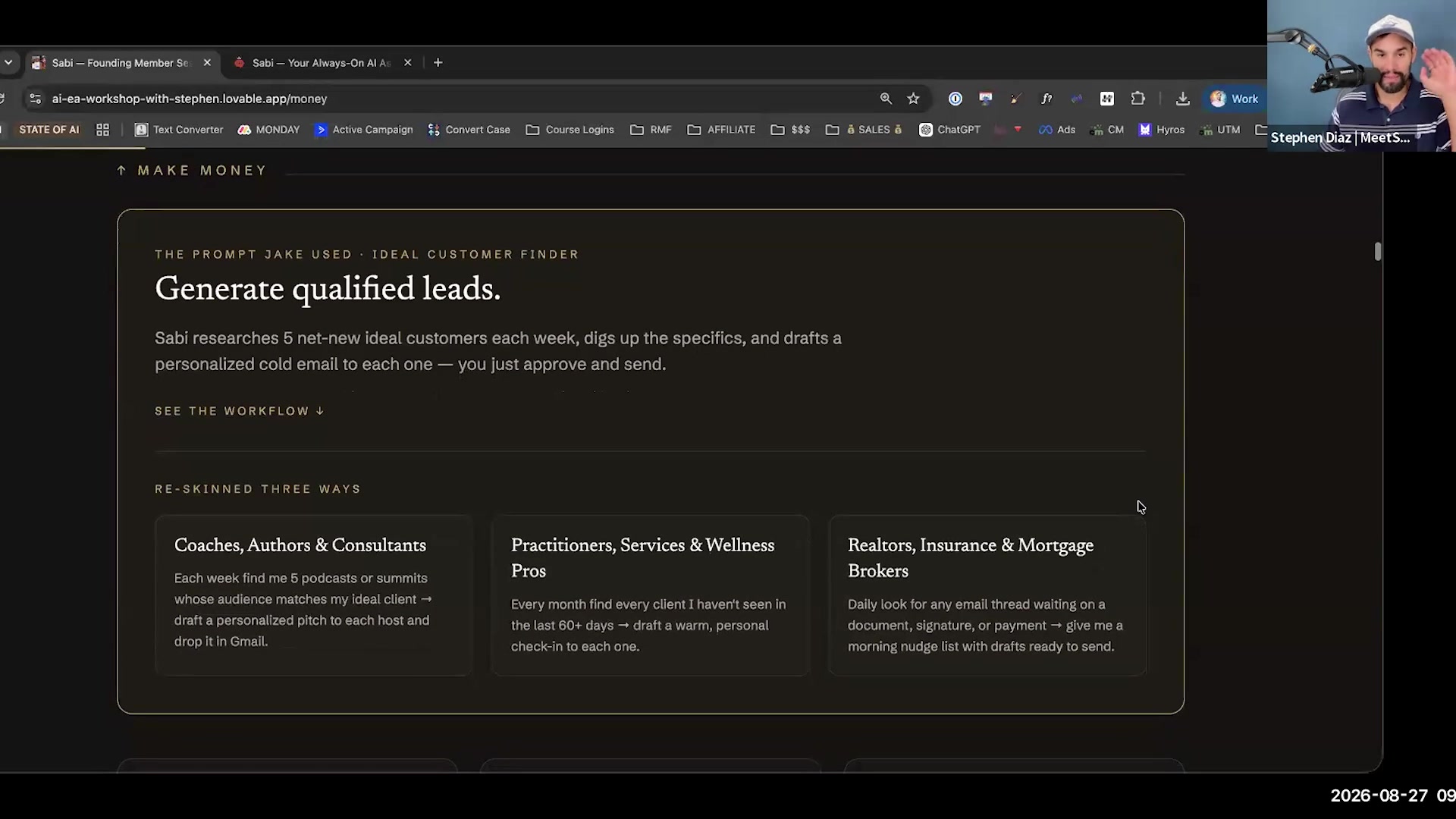Bookmark this page with the star icon
This screenshot has width=1456, height=819.
(x=913, y=99)
